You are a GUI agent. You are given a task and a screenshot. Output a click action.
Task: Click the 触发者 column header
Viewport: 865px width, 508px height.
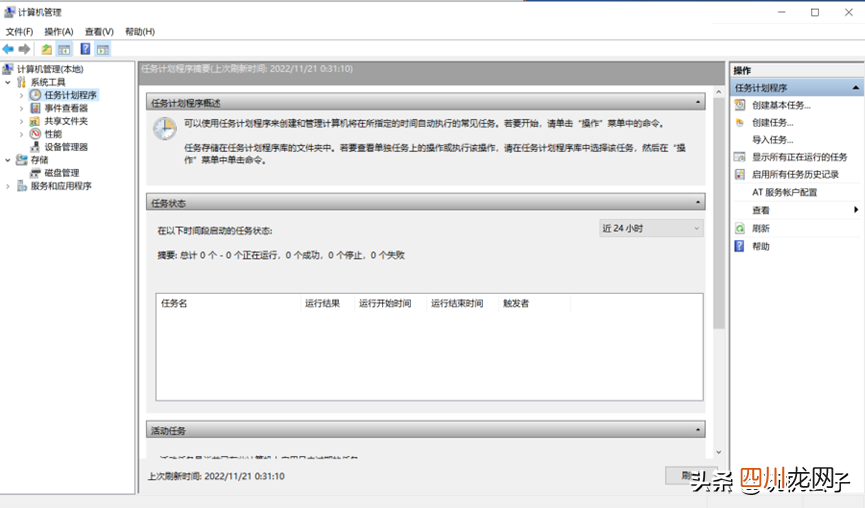535,303
